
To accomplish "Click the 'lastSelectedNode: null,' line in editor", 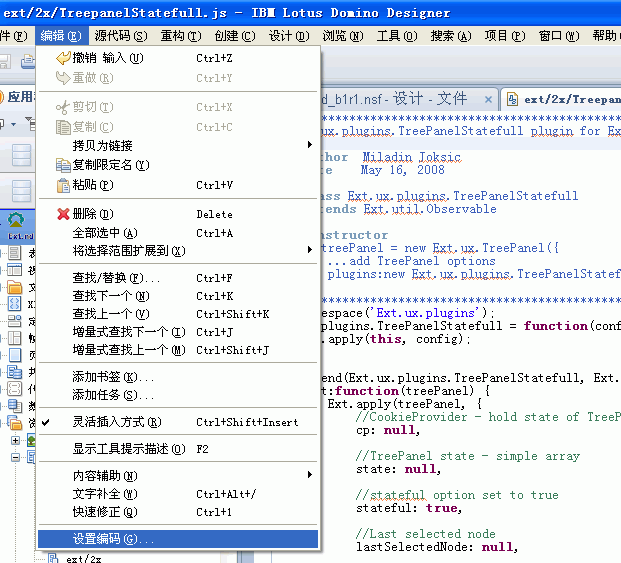I will (437, 547).
